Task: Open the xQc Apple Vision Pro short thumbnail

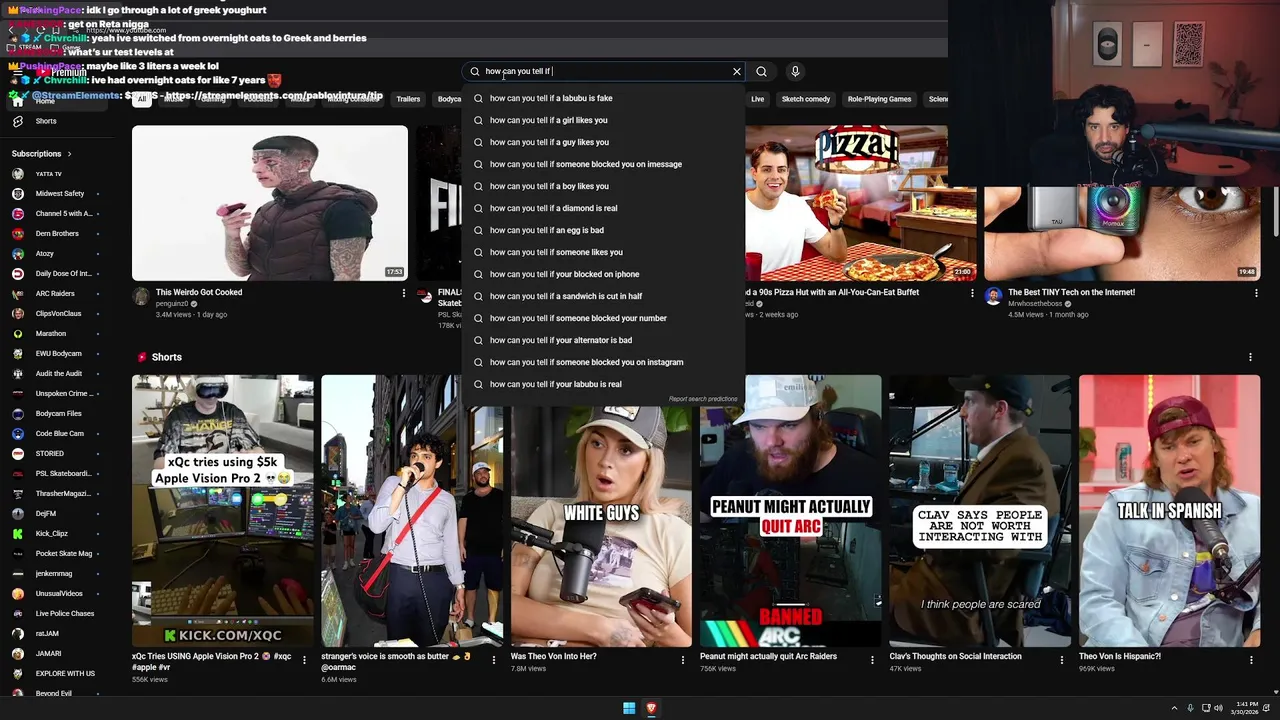Action: (223, 511)
